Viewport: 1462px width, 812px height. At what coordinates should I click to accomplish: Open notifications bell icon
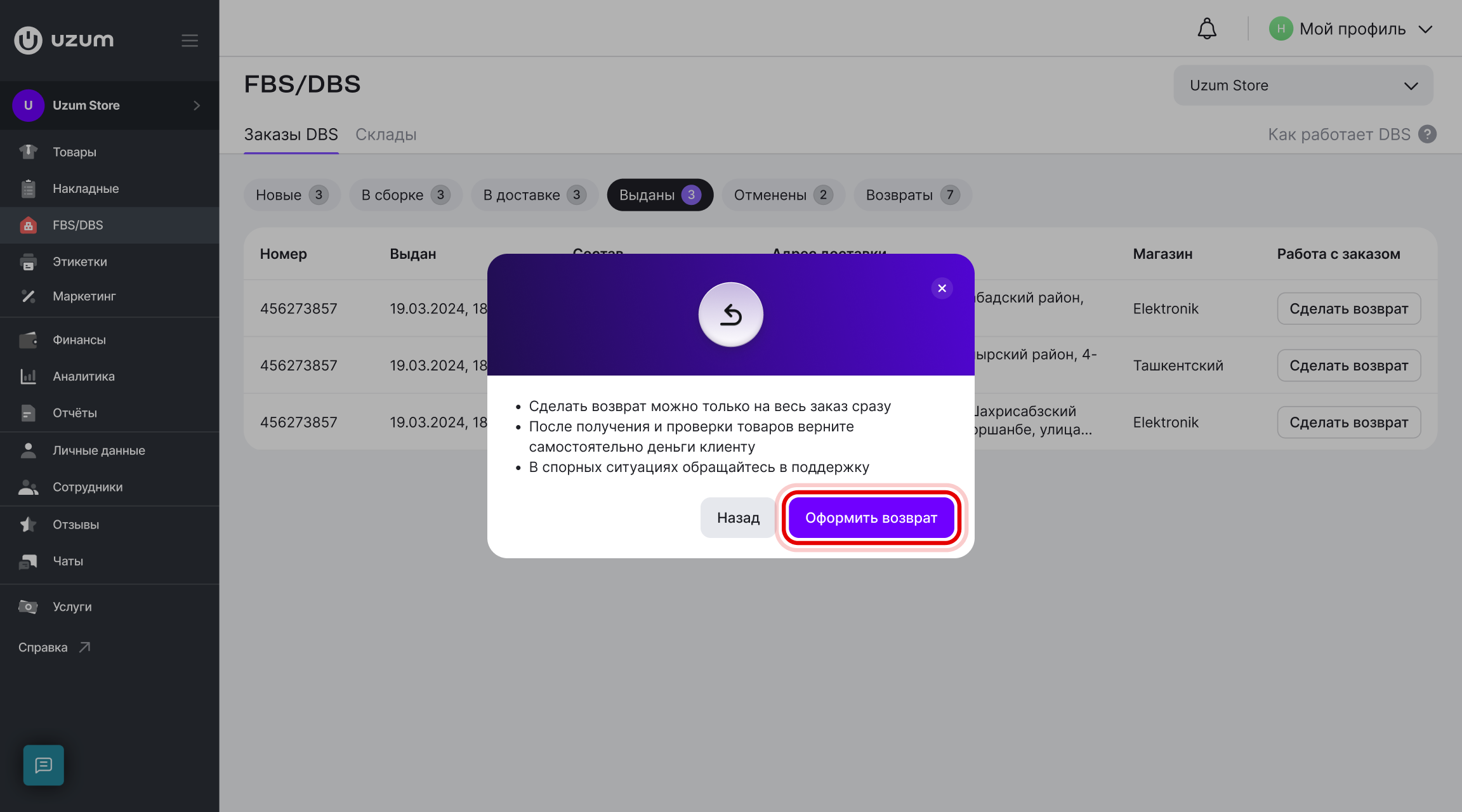point(1207,29)
